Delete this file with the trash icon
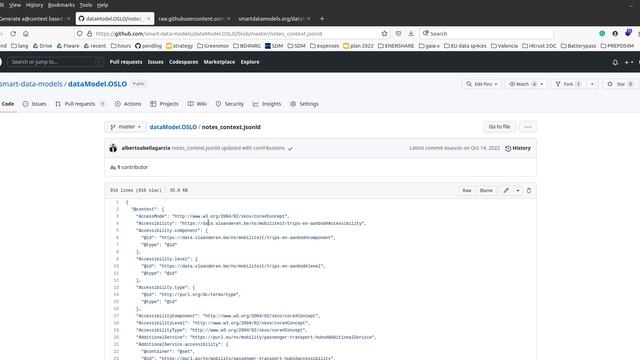 (x=529, y=190)
